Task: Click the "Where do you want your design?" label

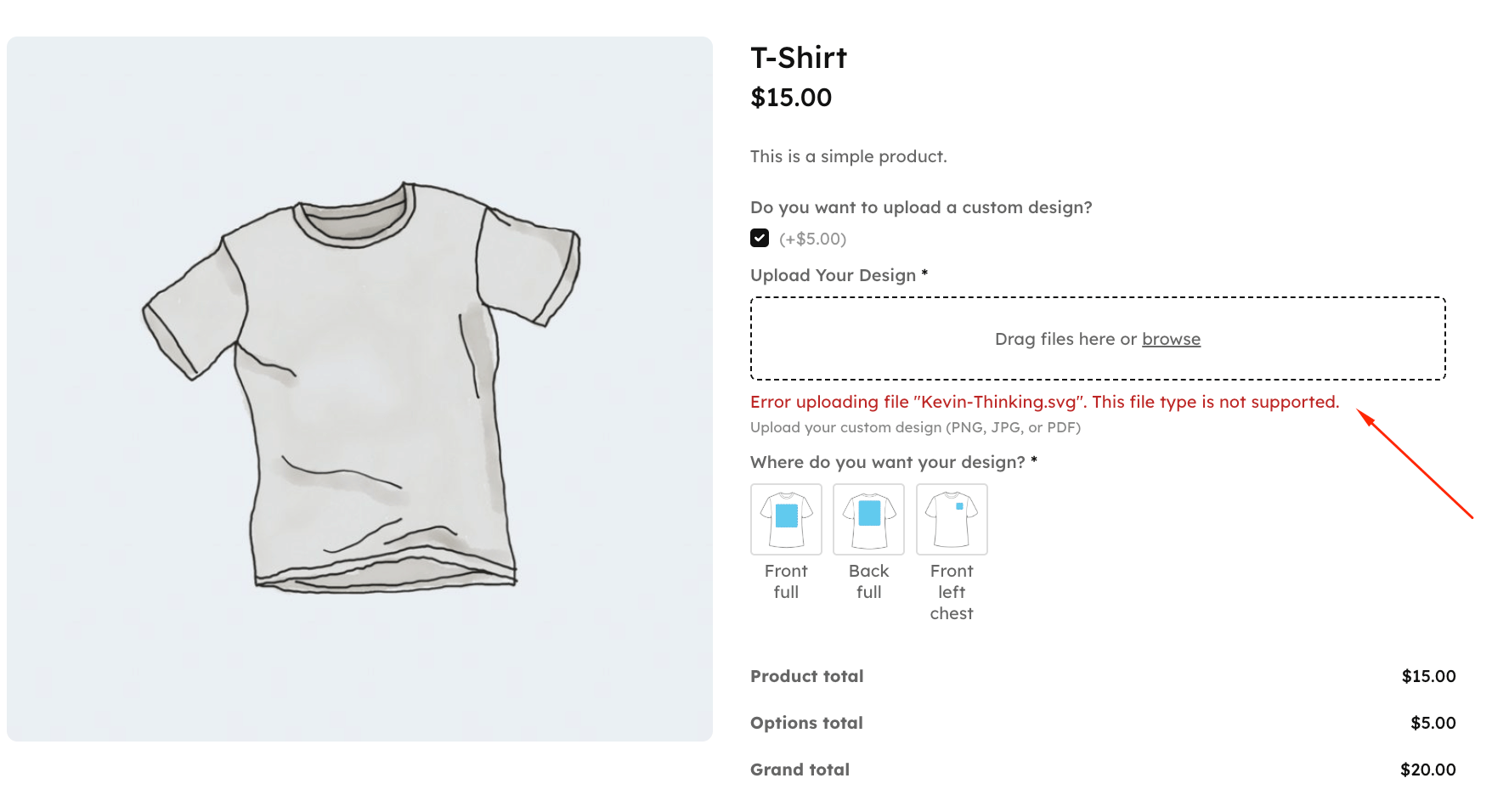Action: tap(887, 462)
